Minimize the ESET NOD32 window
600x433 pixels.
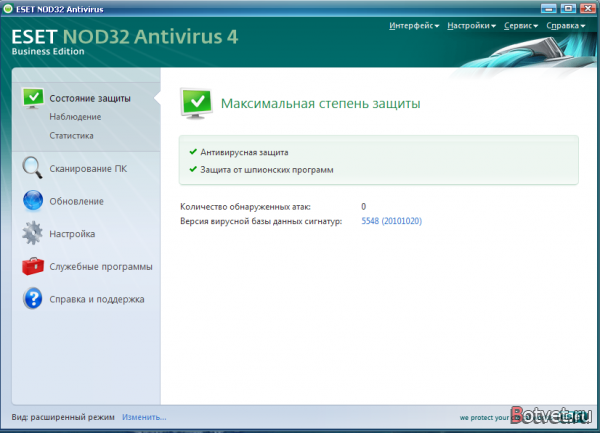click(549, 8)
